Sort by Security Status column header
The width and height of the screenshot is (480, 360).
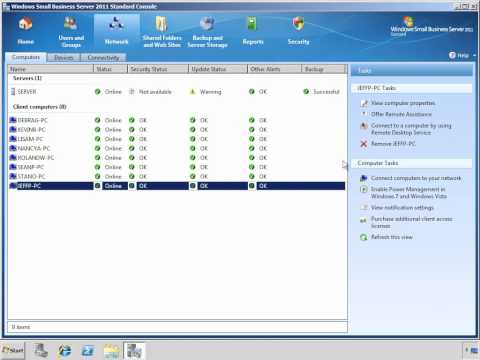(x=158, y=69)
